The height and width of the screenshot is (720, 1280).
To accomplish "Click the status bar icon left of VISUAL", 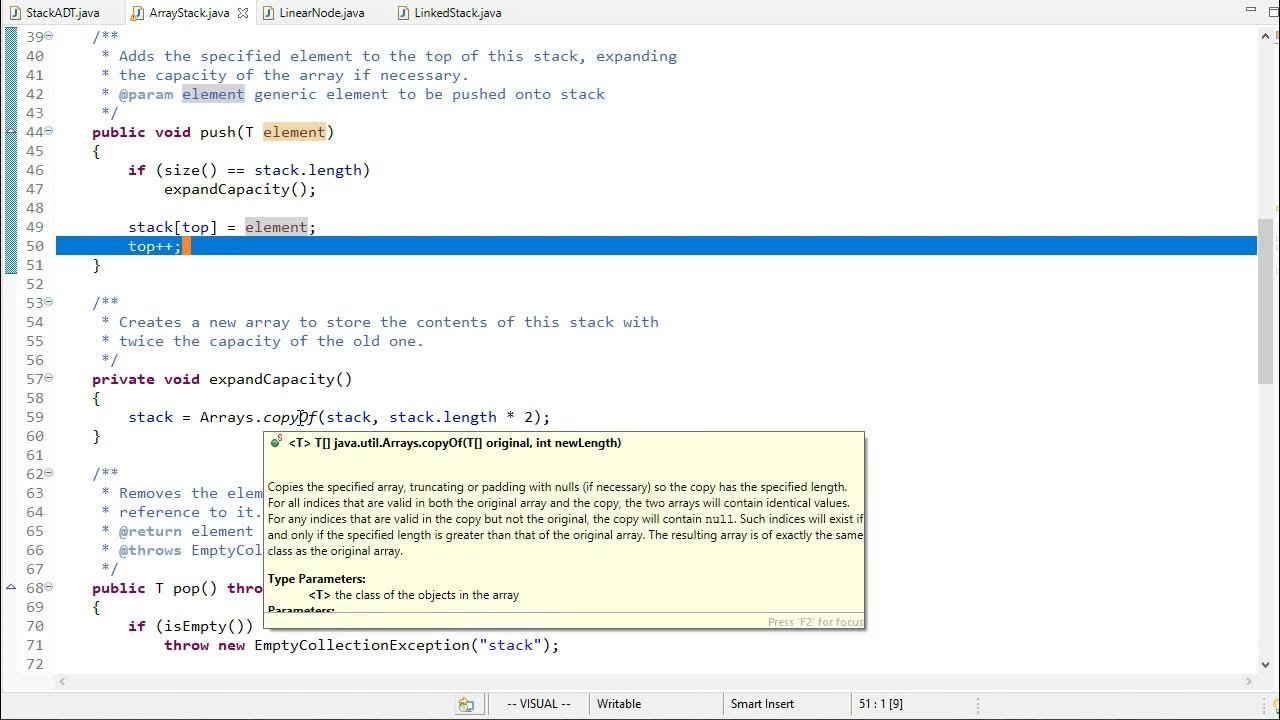I will [x=466, y=704].
